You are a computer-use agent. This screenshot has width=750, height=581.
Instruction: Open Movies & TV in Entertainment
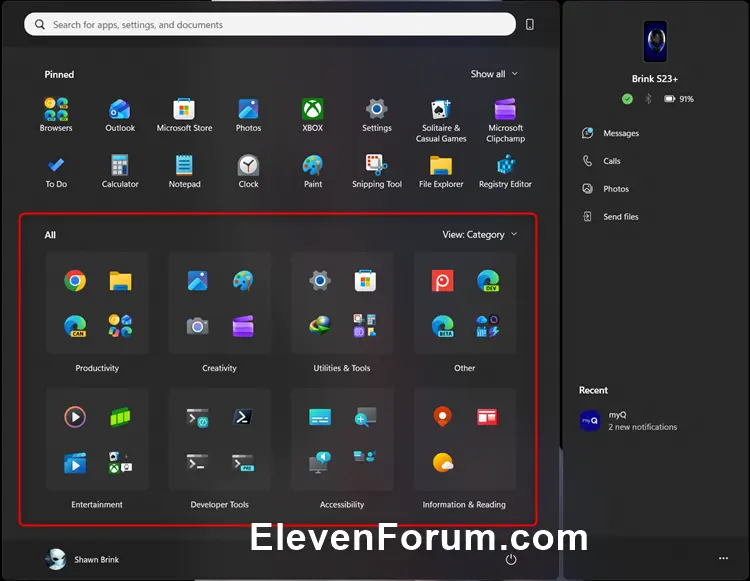point(75,463)
